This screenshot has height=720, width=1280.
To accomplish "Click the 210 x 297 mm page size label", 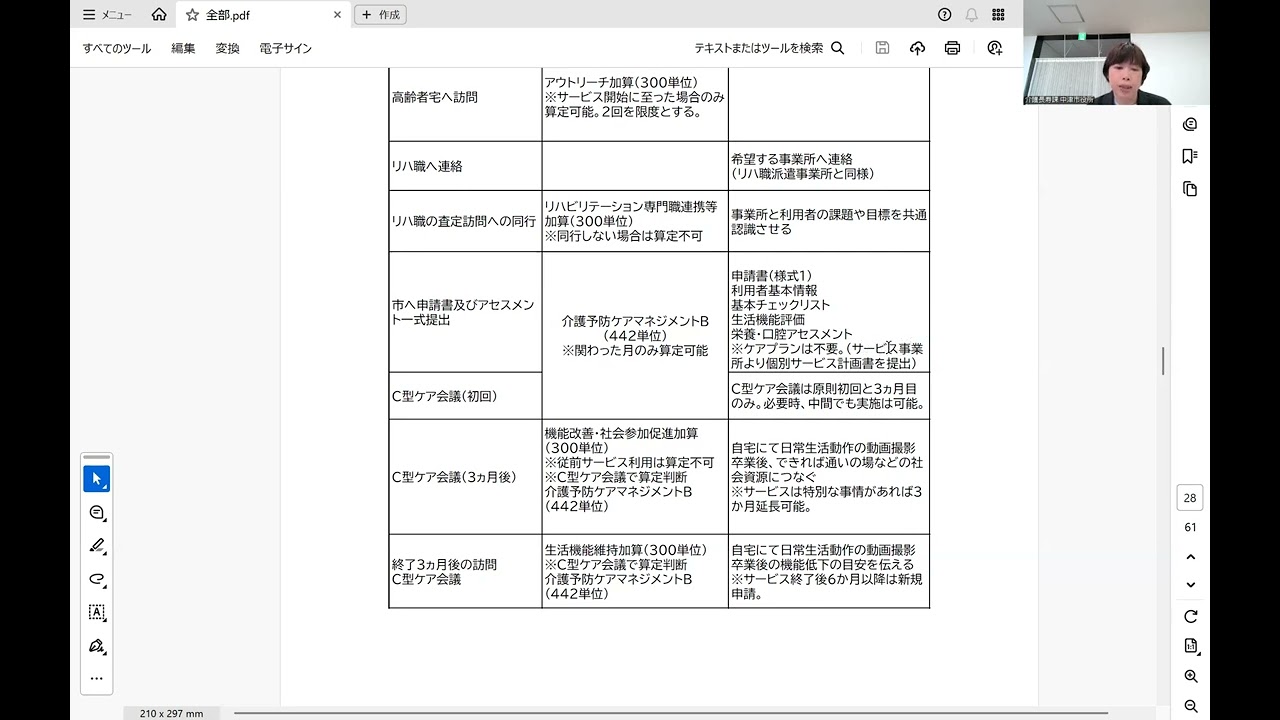I will click(x=172, y=713).
